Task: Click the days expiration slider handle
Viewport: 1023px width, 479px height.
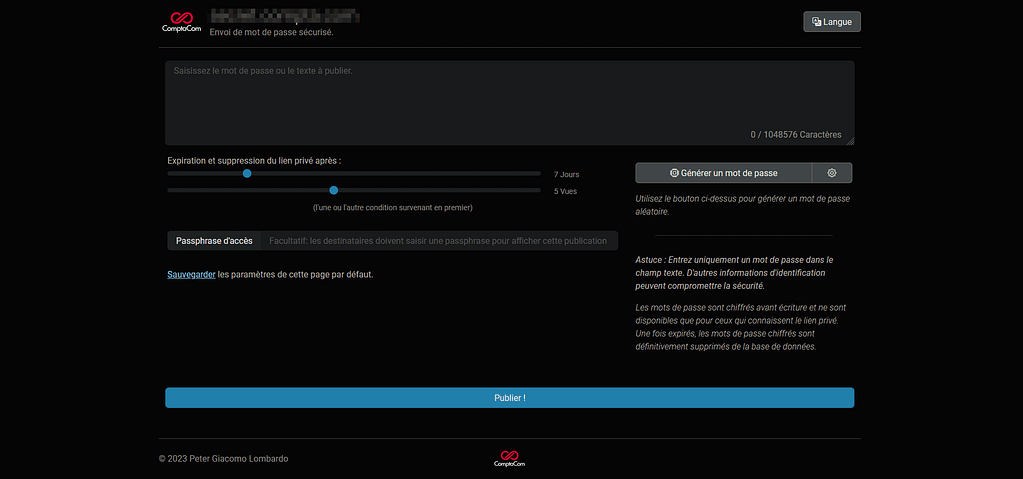Action: click(247, 173)
